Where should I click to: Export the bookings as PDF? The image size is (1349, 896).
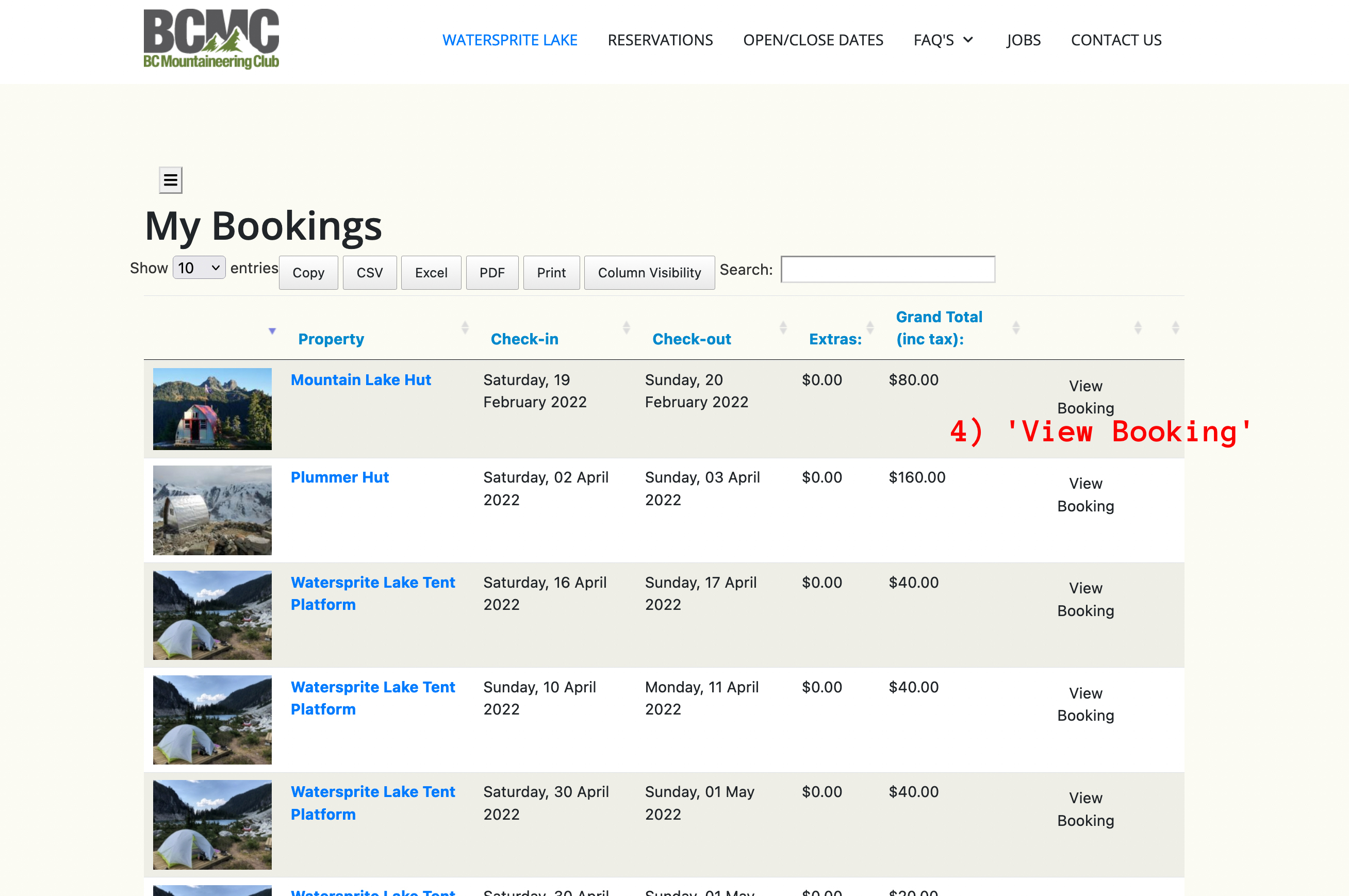(x=492, y=273)
